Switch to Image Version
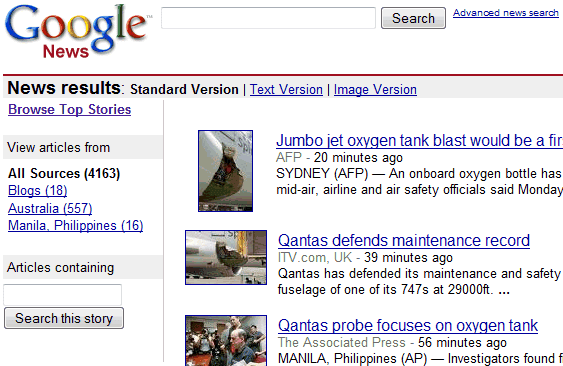The width and height of the screenshot is (563, 366). point(375,89)
